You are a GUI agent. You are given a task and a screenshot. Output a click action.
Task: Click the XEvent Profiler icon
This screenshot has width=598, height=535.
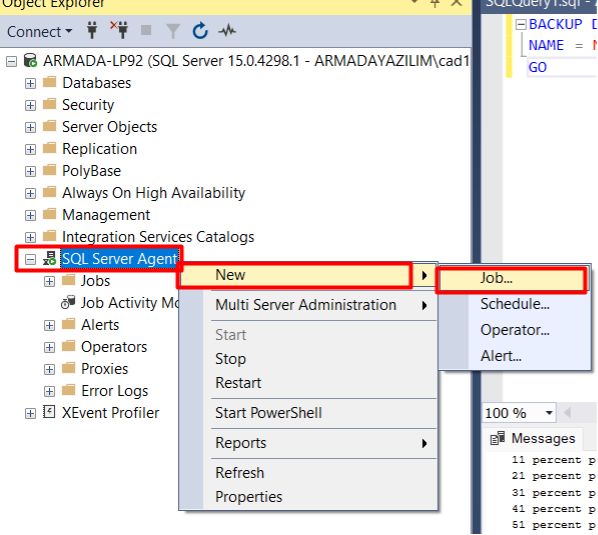[x=49, y=412]
